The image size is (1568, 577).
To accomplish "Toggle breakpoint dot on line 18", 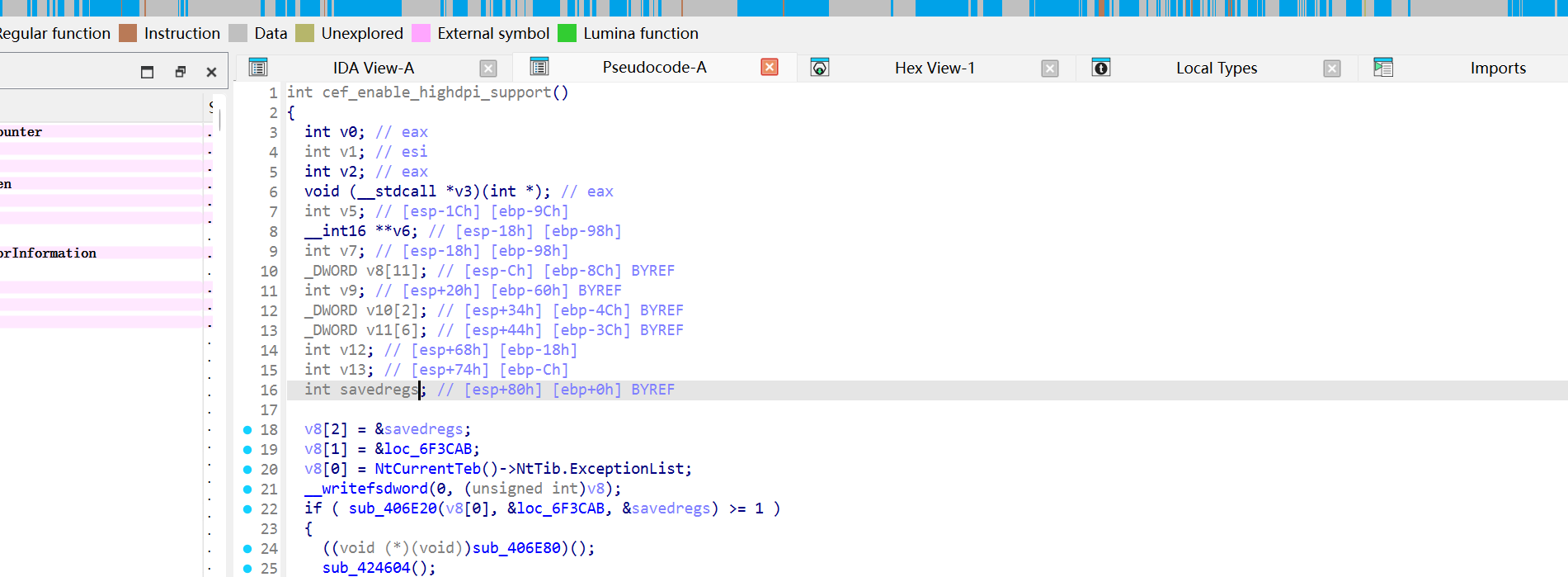I will (x=247, y=429).
